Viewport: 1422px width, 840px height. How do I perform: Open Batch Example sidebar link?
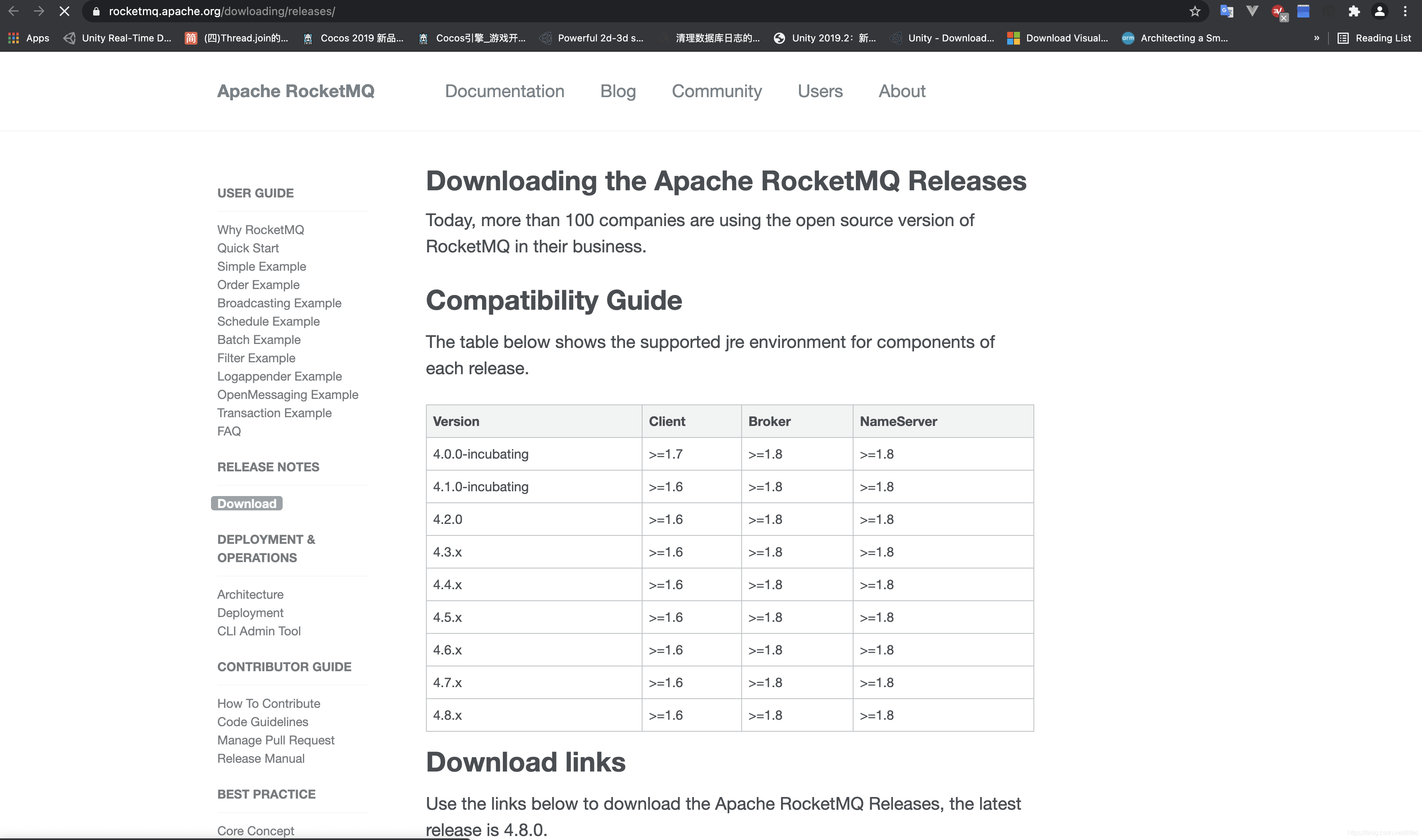tap(259, 340)
